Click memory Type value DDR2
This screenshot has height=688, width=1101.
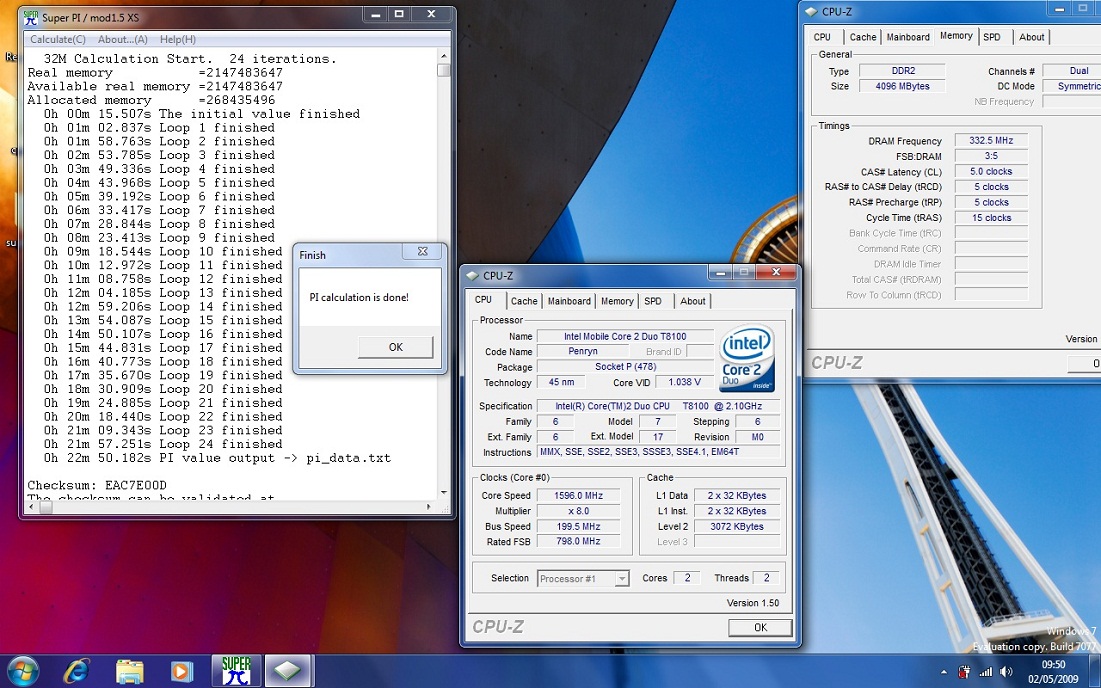tap(902, 71)
